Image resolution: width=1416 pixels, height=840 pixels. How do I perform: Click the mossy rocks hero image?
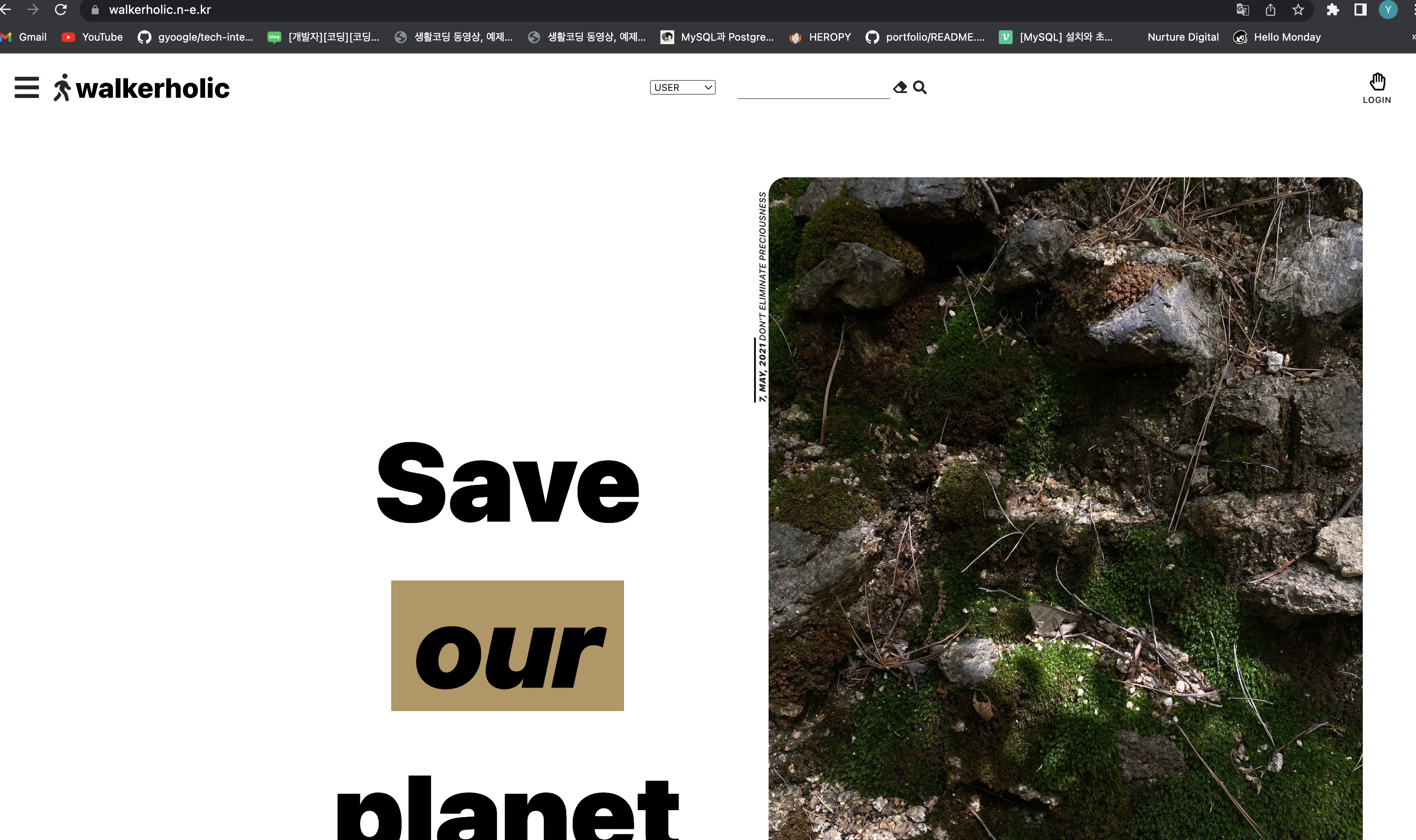pos(1065,508)
